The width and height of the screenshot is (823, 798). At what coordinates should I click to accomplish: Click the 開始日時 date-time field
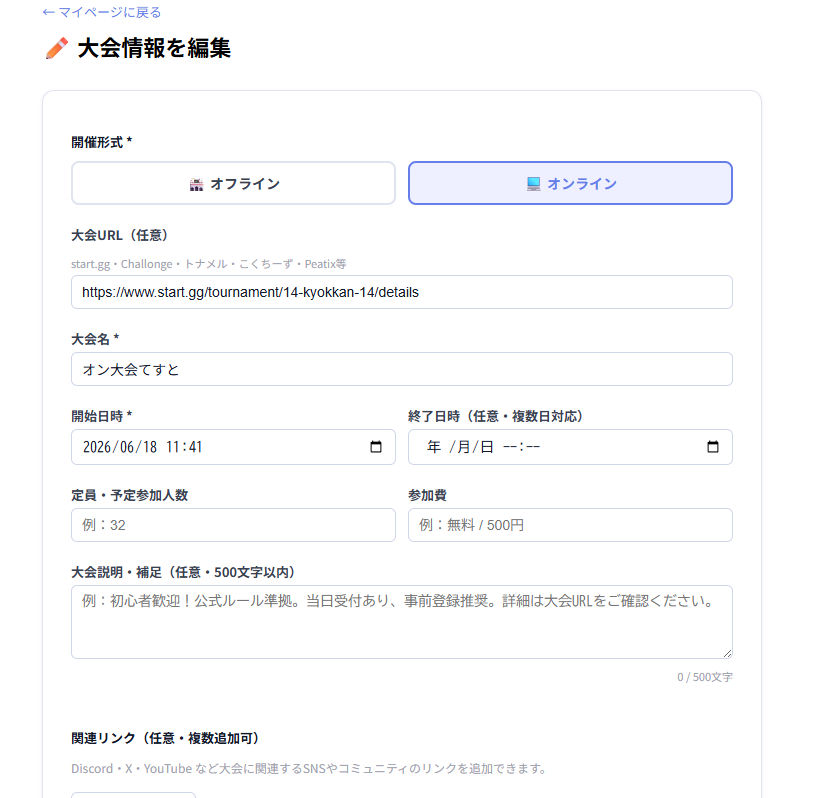point(233,447)
